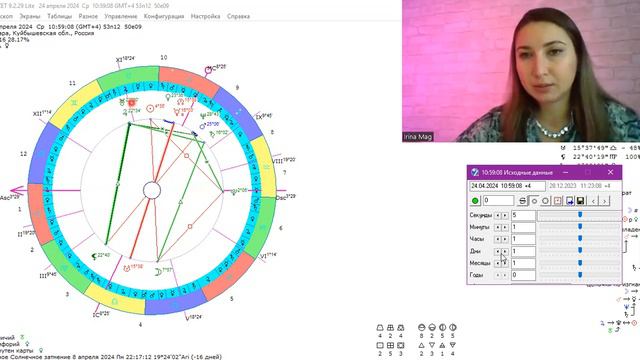Click the upper hemisphere statistic icon
This screenshot has height=360, width=640.
[x=422, y=328]
